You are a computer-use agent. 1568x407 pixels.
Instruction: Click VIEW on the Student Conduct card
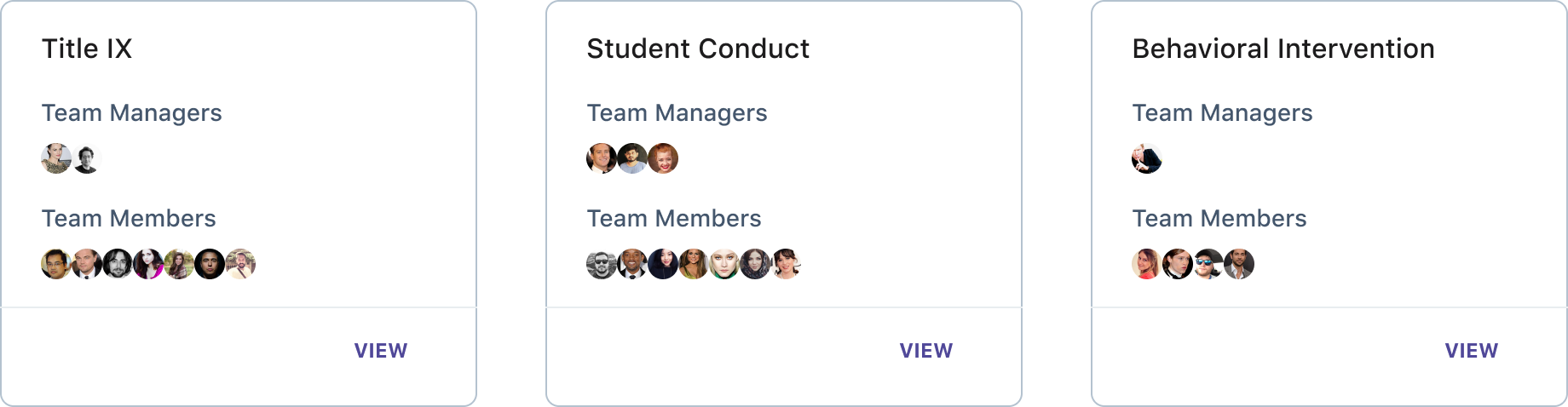[x=926, y=351]
